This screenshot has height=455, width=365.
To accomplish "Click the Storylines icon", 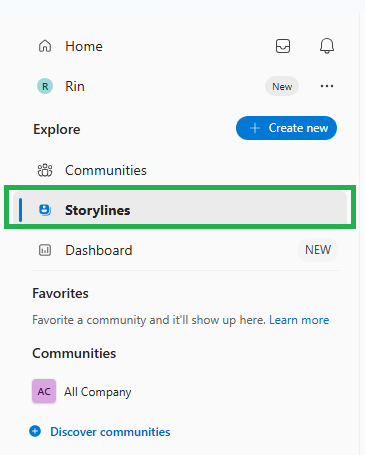I will 45,210.
